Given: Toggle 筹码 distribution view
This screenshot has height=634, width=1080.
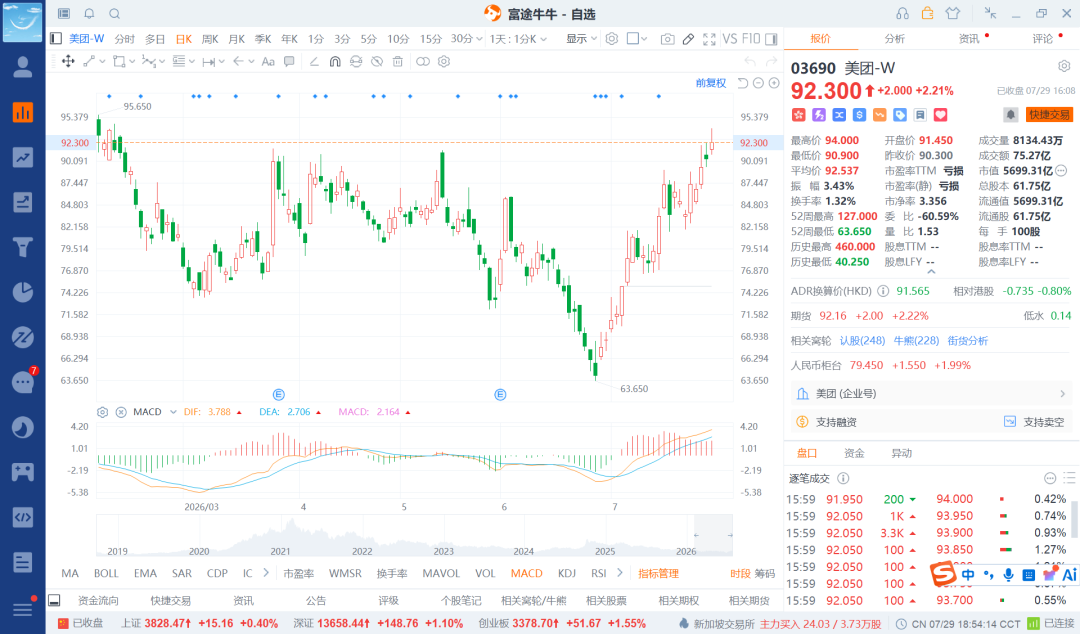Looking at the screenshot, I should coord(765,573).
